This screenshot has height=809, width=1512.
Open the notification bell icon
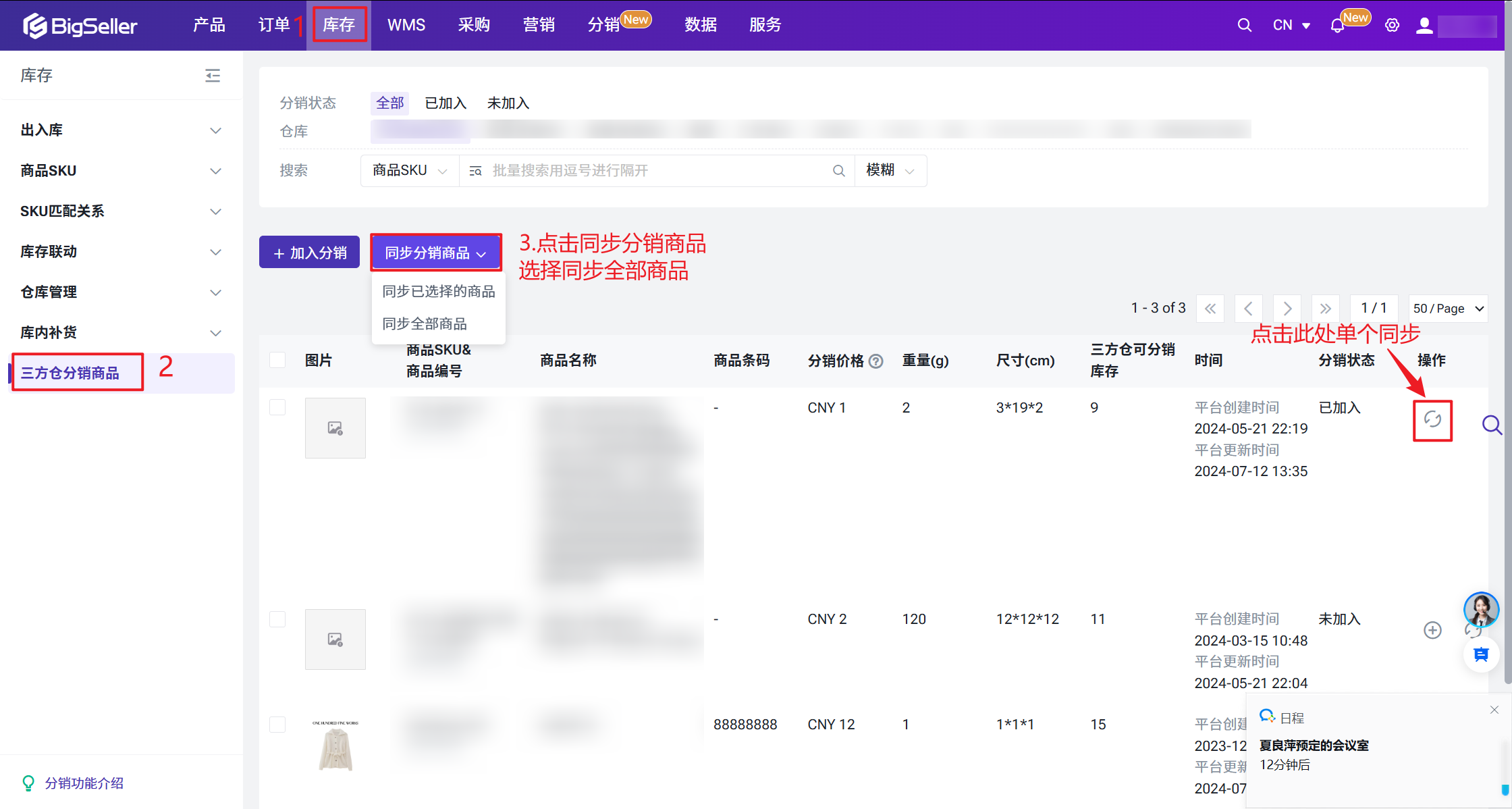coord(1337,26)
